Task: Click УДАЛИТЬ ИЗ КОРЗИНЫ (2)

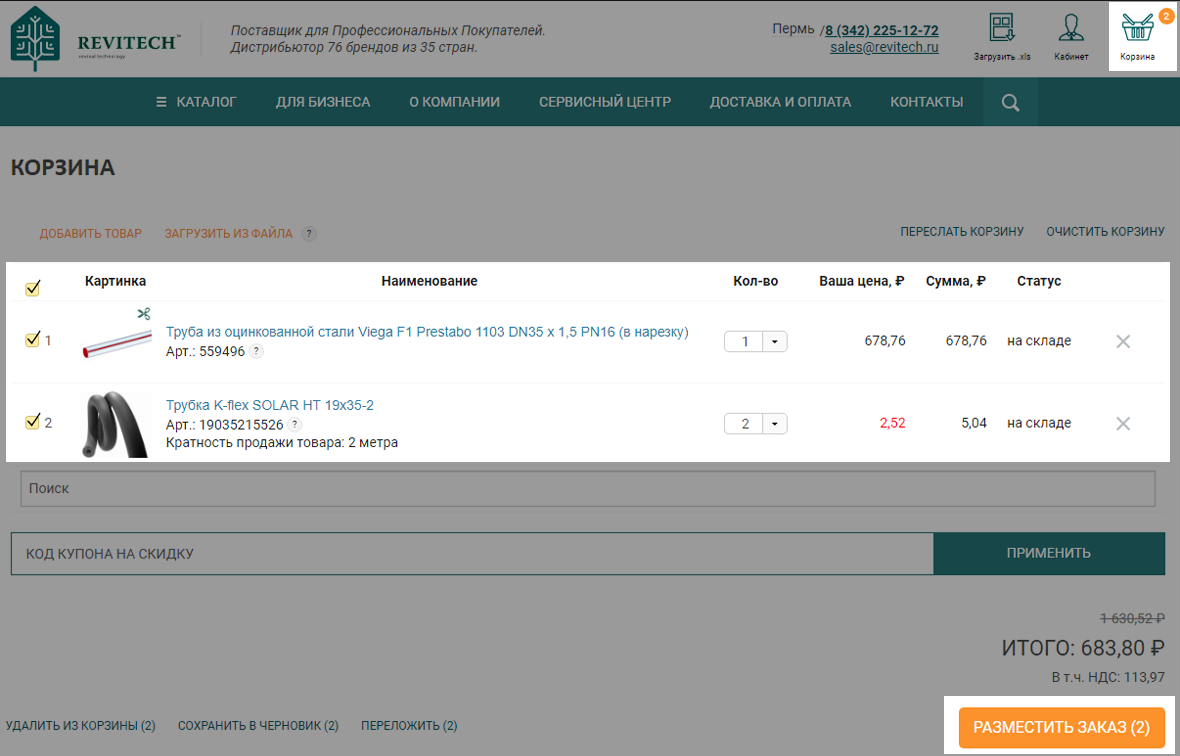Action: click(81, 726)
